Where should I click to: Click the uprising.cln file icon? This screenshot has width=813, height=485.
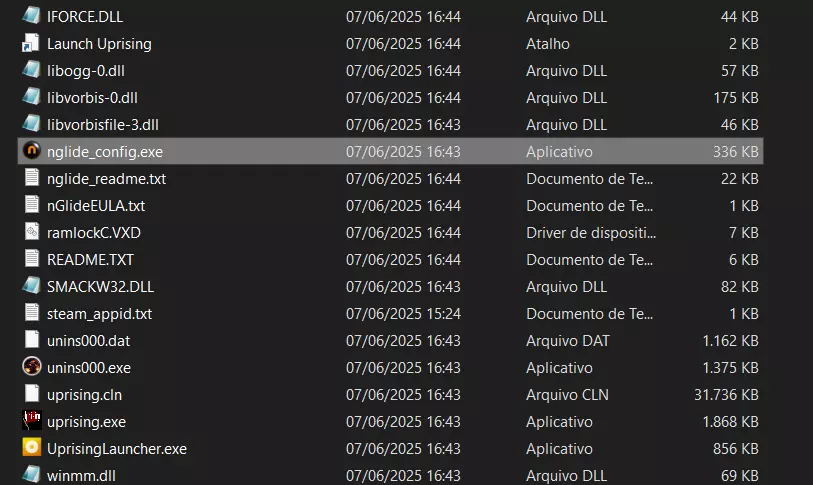tap(32, 393)
